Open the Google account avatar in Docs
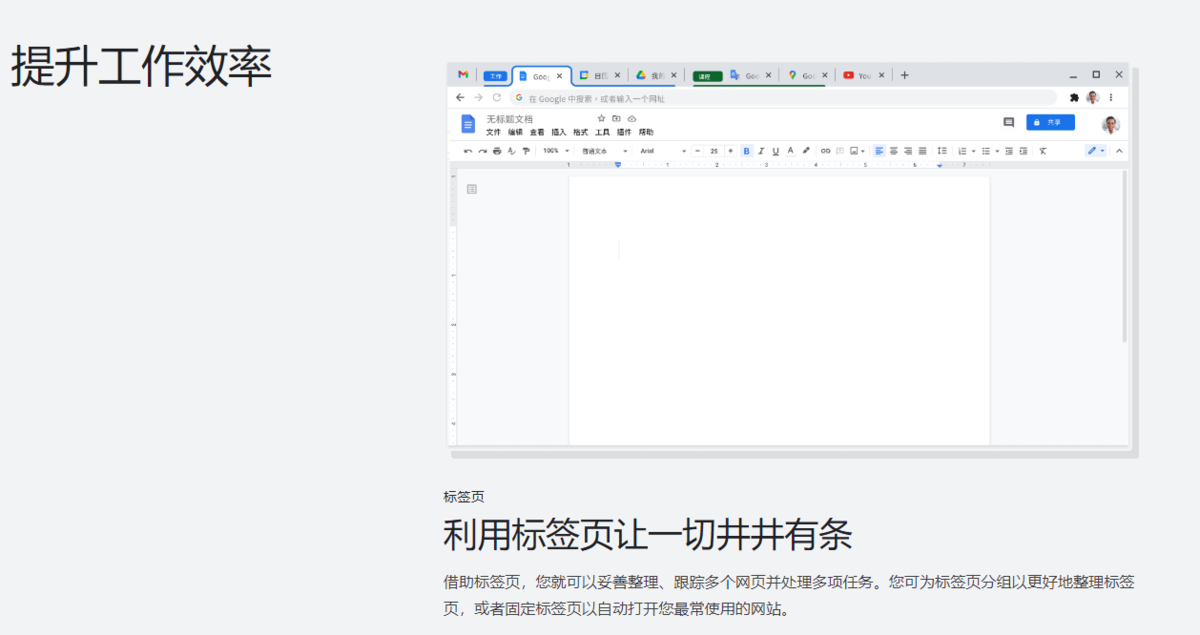This screenshot has width=1200, height=635. [1111, 124]
